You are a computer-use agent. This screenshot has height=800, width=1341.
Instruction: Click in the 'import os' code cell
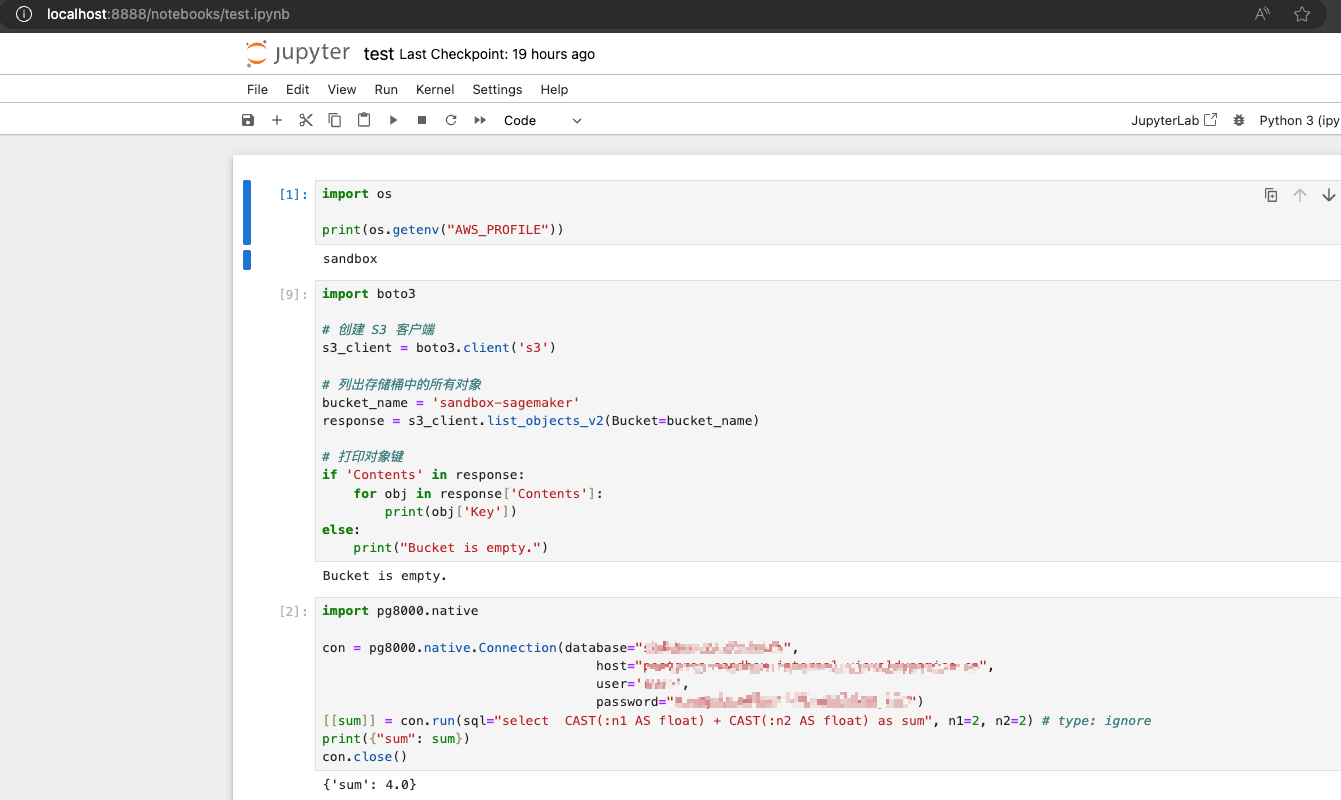828,212
